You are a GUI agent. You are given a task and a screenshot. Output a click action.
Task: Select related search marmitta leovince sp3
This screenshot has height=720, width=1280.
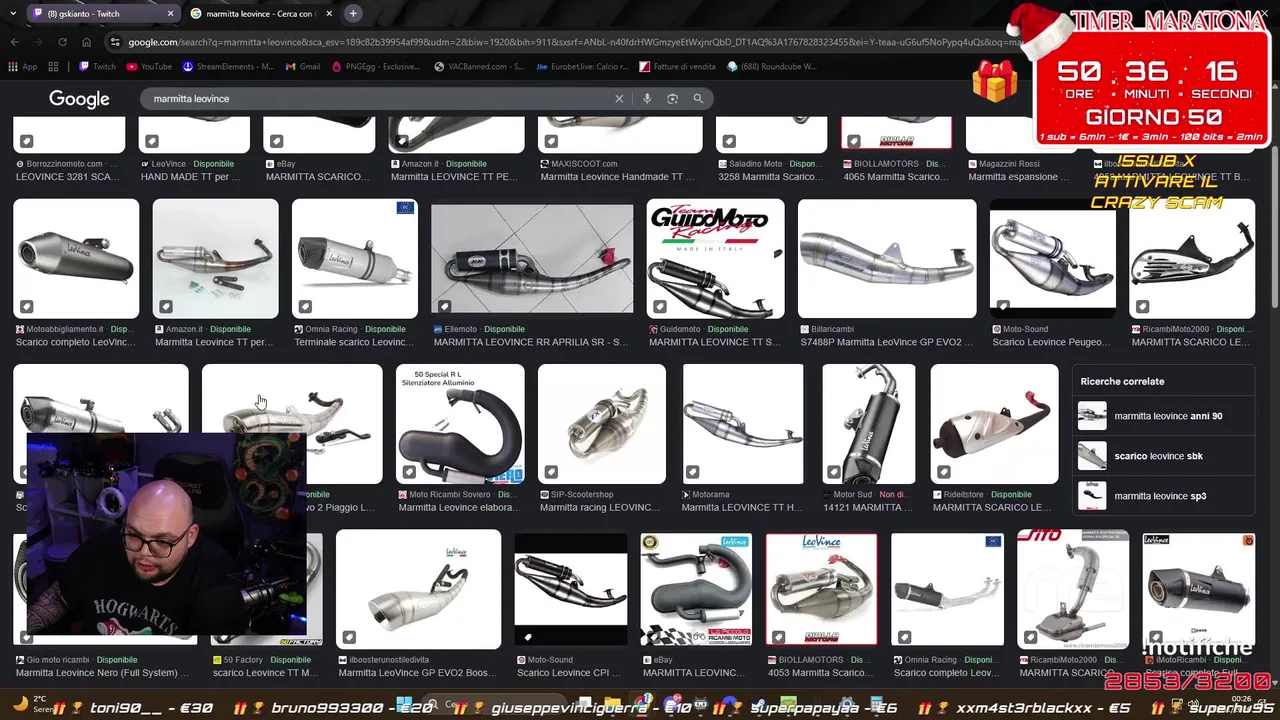click(x=1164, y=496)
